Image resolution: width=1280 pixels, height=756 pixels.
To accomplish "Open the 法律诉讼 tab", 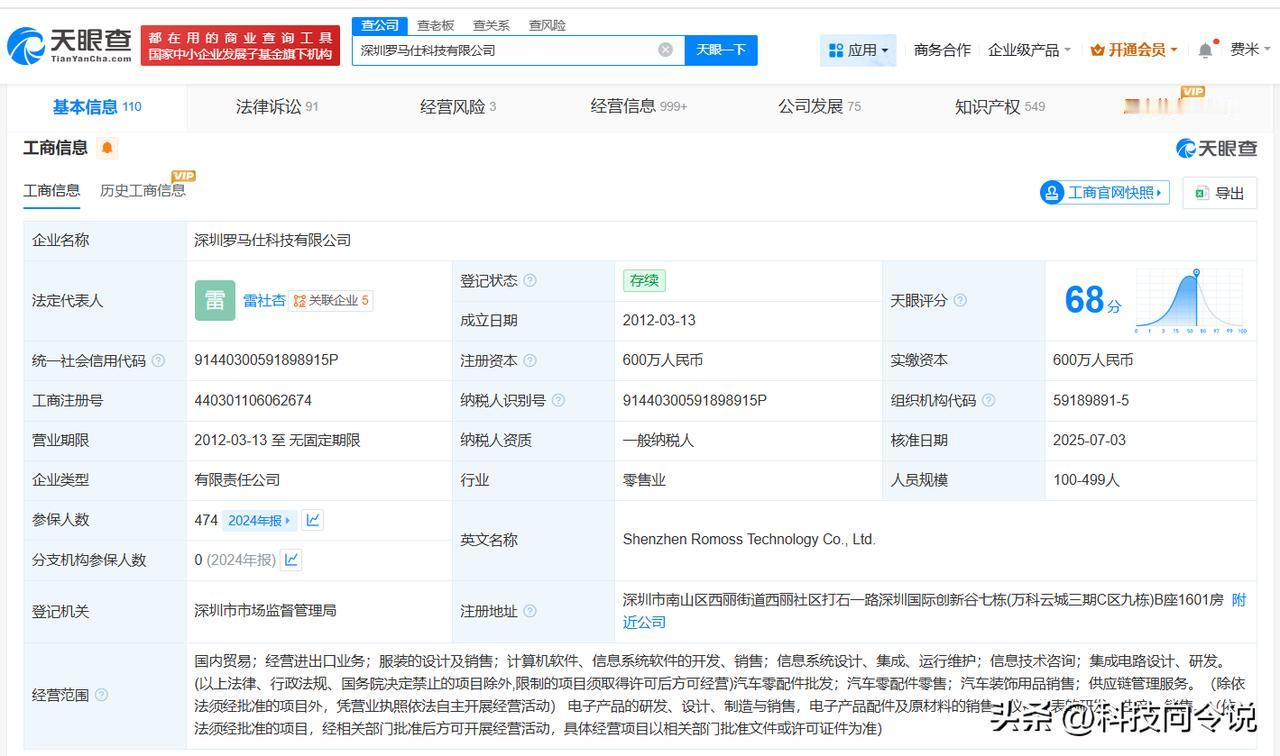I will (277, 107).
